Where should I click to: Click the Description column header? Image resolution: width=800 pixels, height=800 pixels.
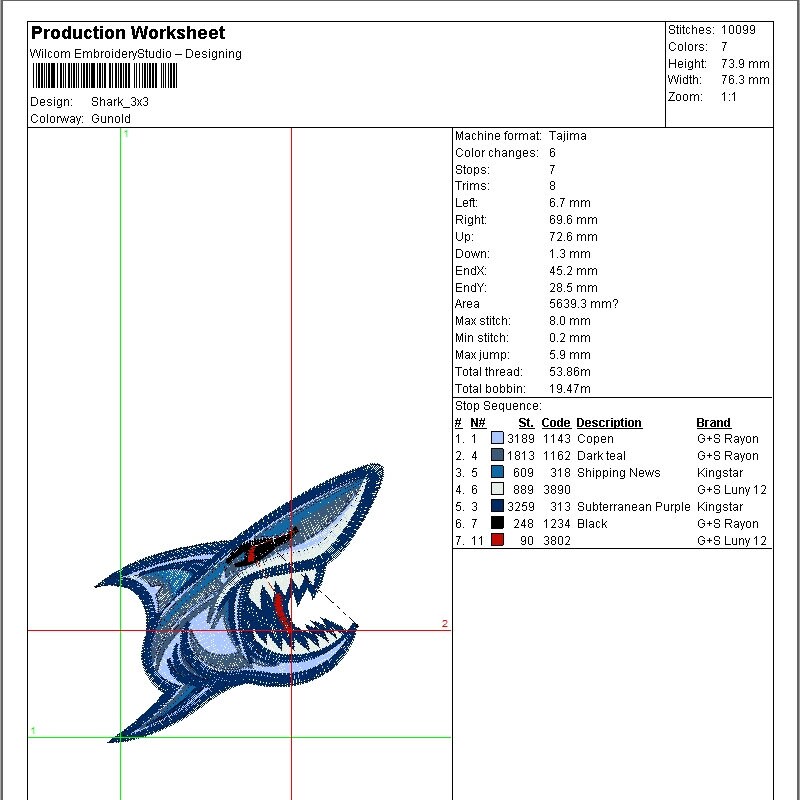pos(610,422)
